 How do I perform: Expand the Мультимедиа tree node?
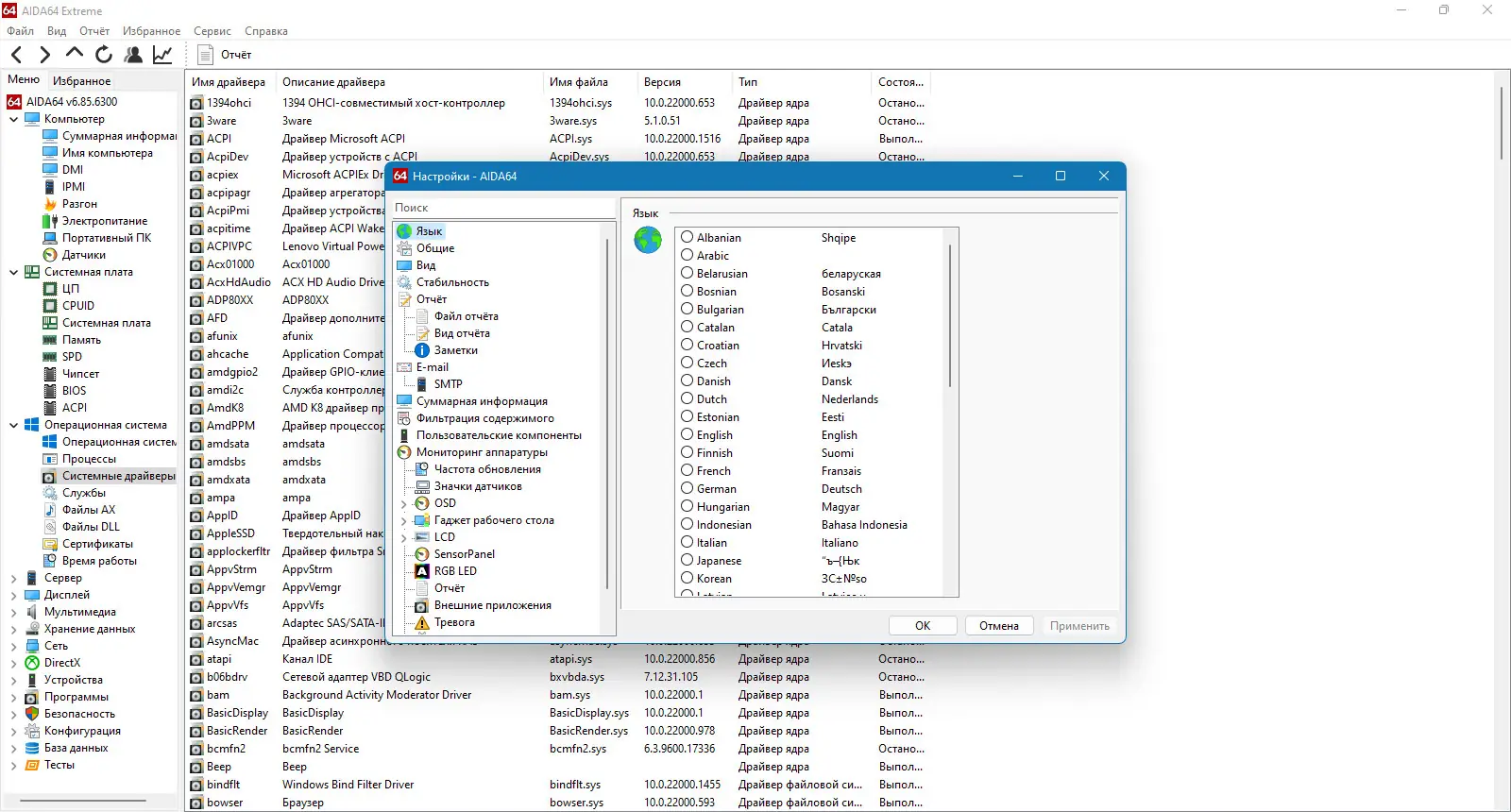(x=13, y=612)
